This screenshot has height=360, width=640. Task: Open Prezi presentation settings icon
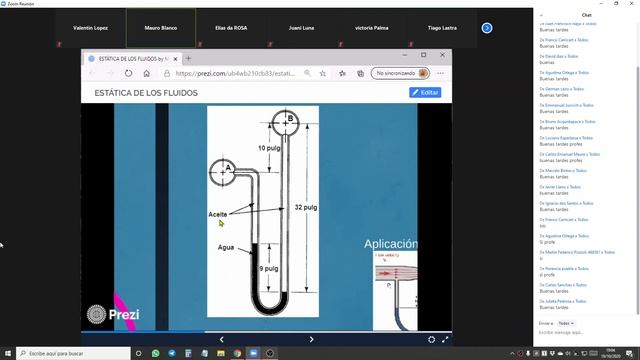pyautogui.click(x=431, y=339)
